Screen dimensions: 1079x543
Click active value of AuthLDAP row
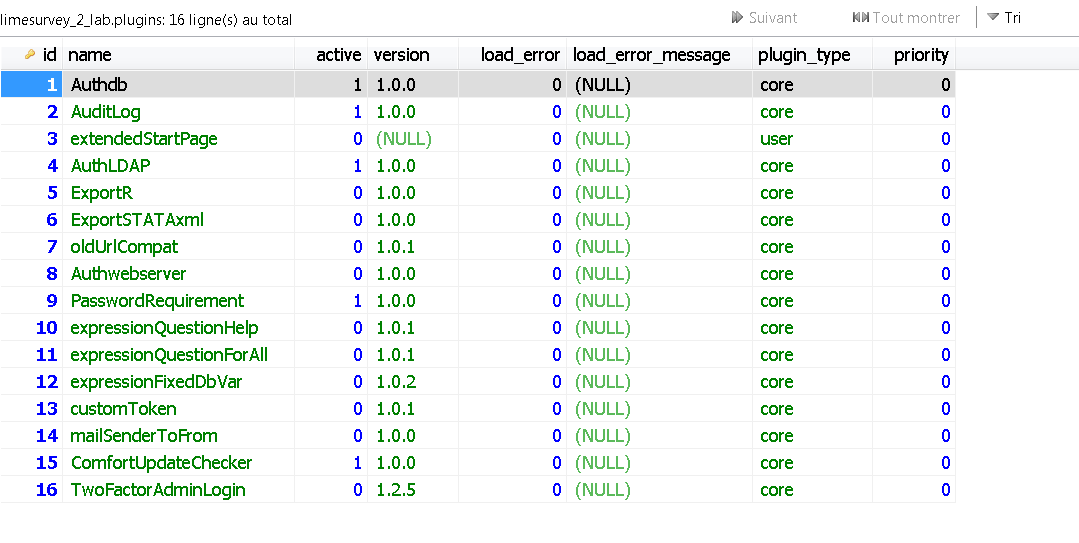357,166
